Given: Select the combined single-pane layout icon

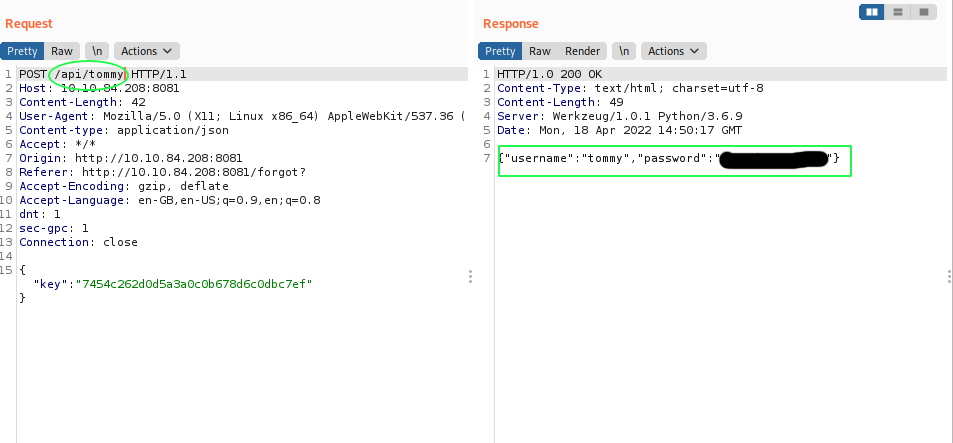Looking at the screenshot, I should click(x=924, y=12).
